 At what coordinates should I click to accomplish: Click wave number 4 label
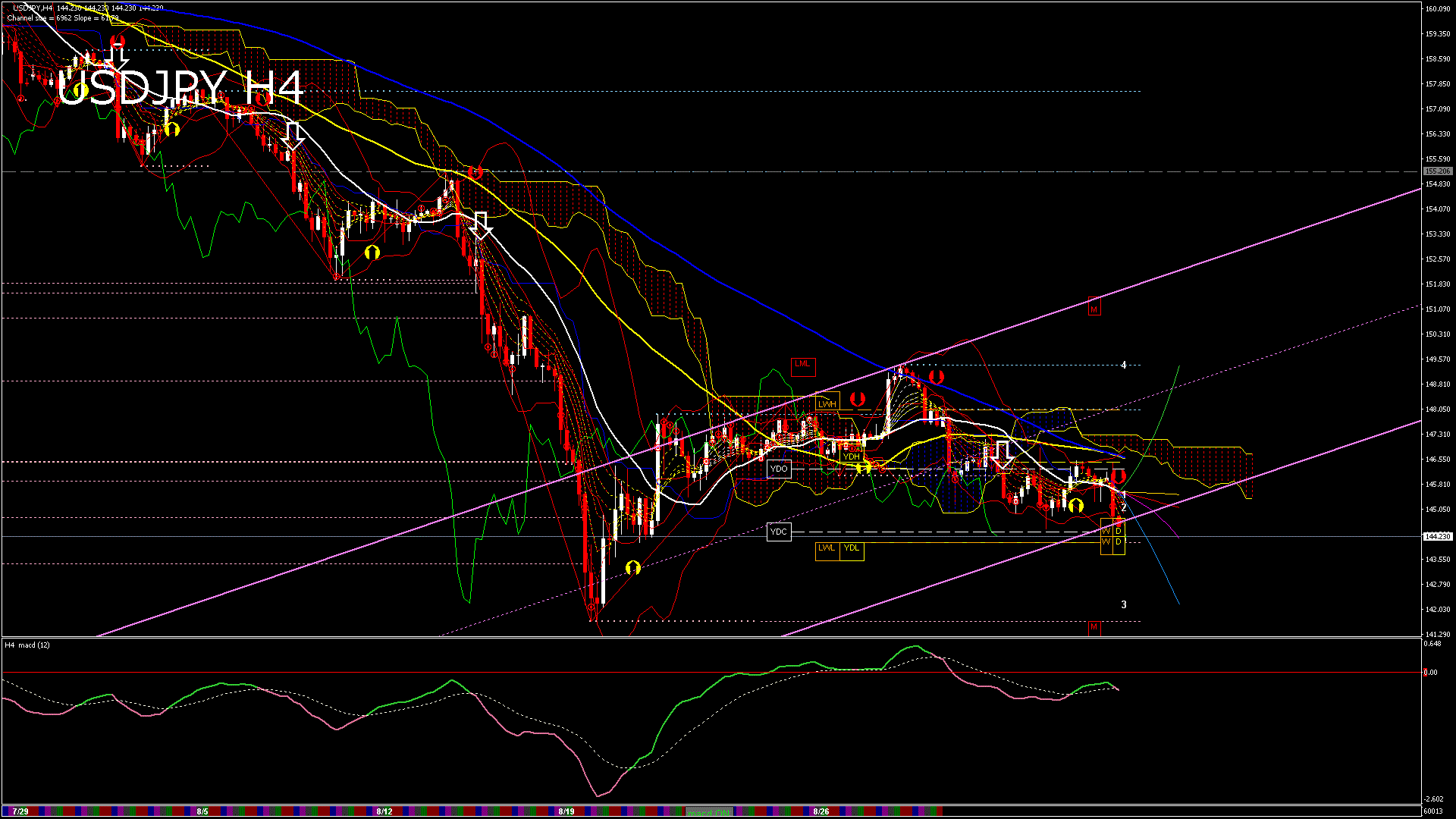pyautogui.click(x=1124, y=366)
